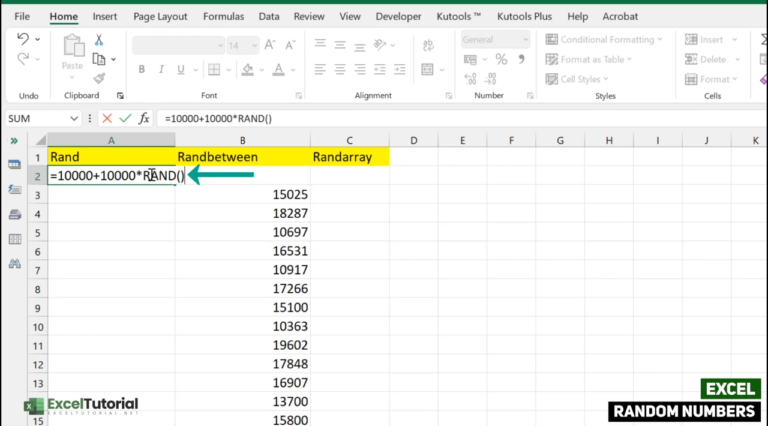Select cell B3 containing 15025
The width and height of the screenshot is (768, 426).
242,194
